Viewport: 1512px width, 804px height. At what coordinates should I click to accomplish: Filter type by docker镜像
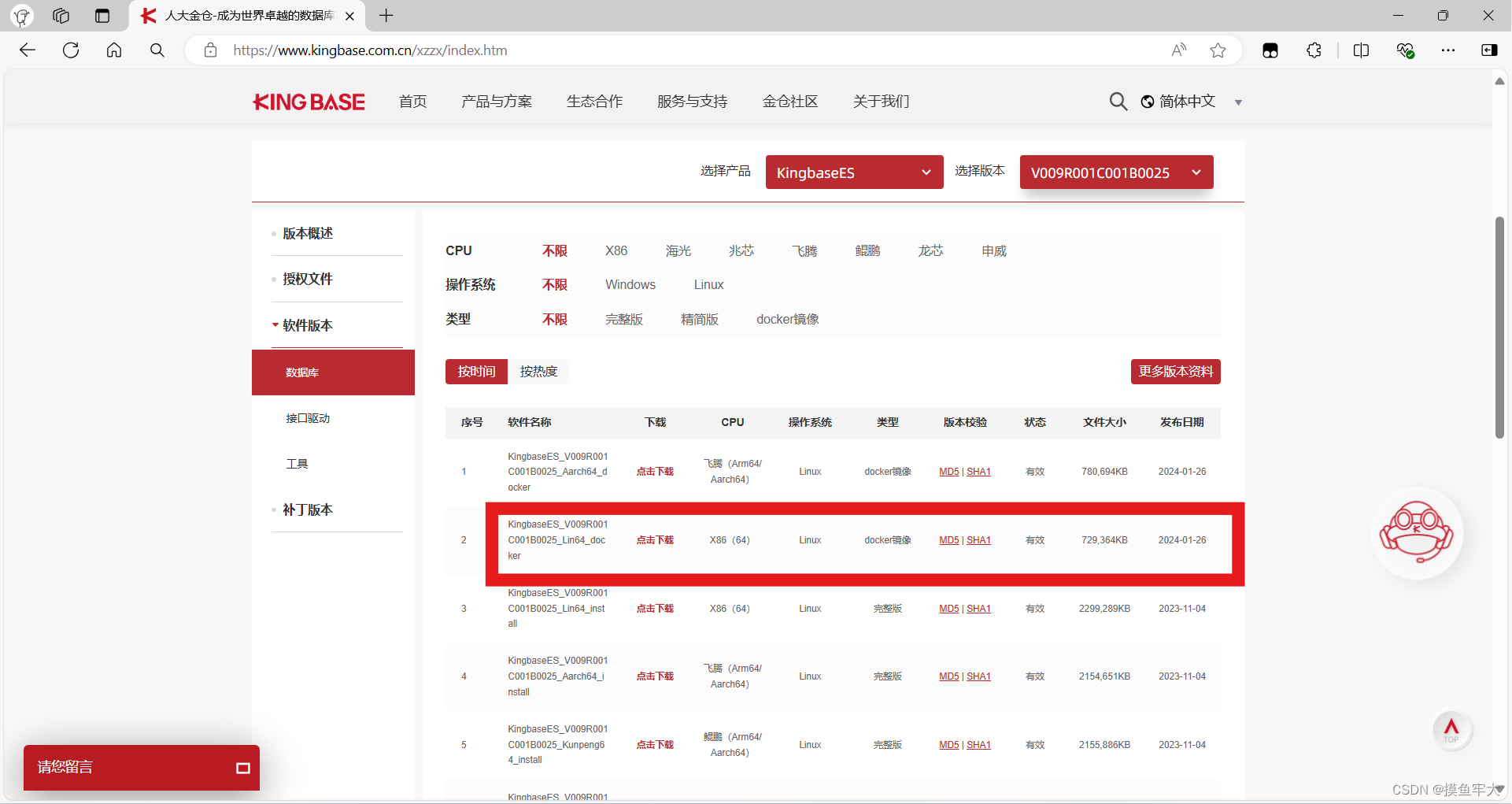(788, 319)
